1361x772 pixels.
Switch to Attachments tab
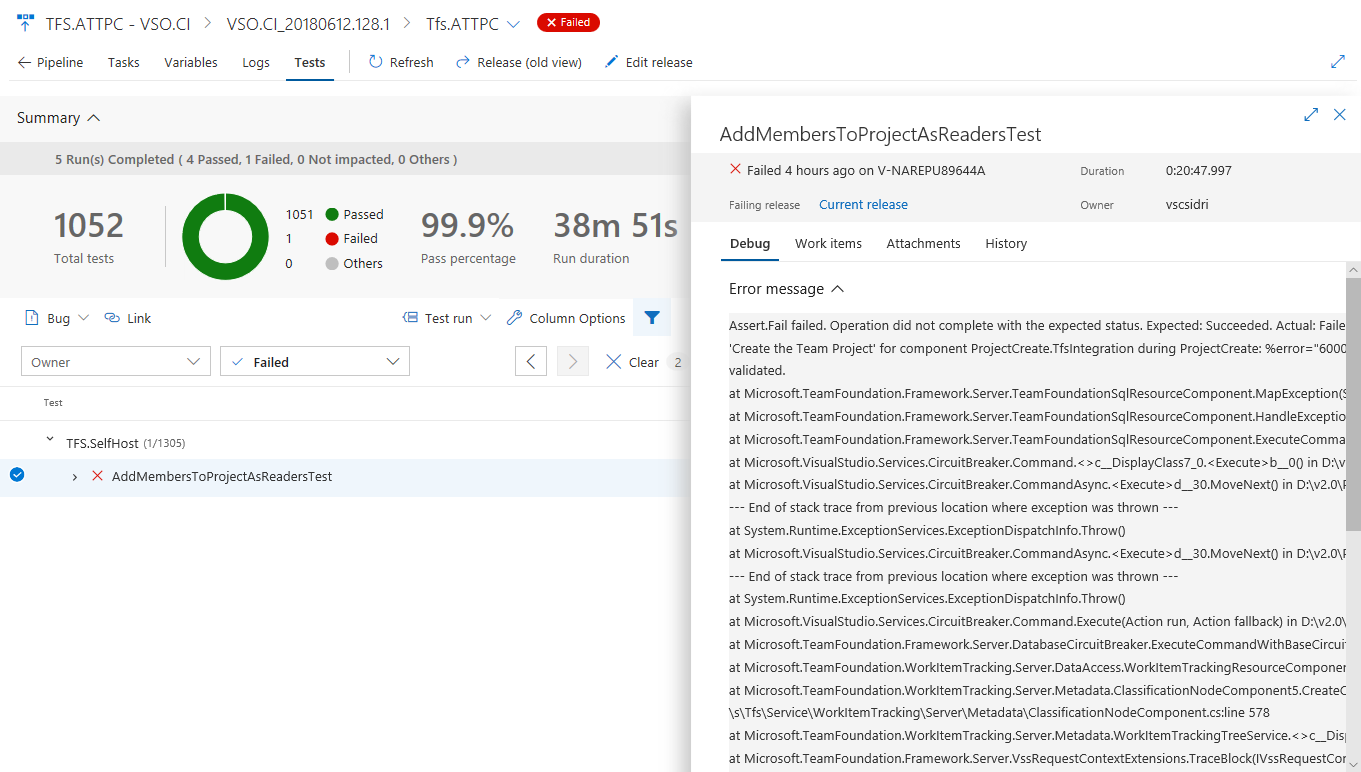(923, 243)
